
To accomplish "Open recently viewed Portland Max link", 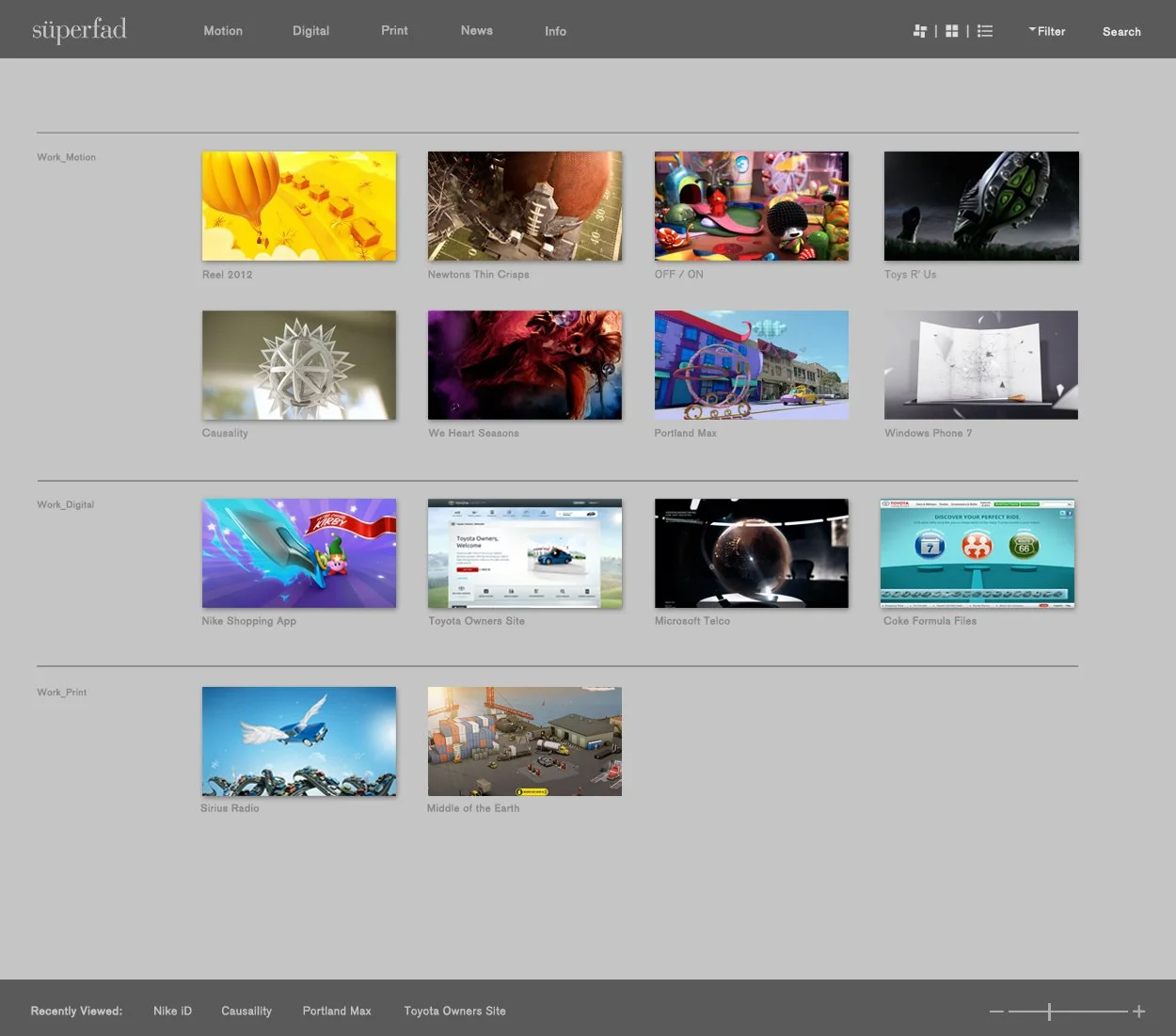I will tap(337, 1011).
